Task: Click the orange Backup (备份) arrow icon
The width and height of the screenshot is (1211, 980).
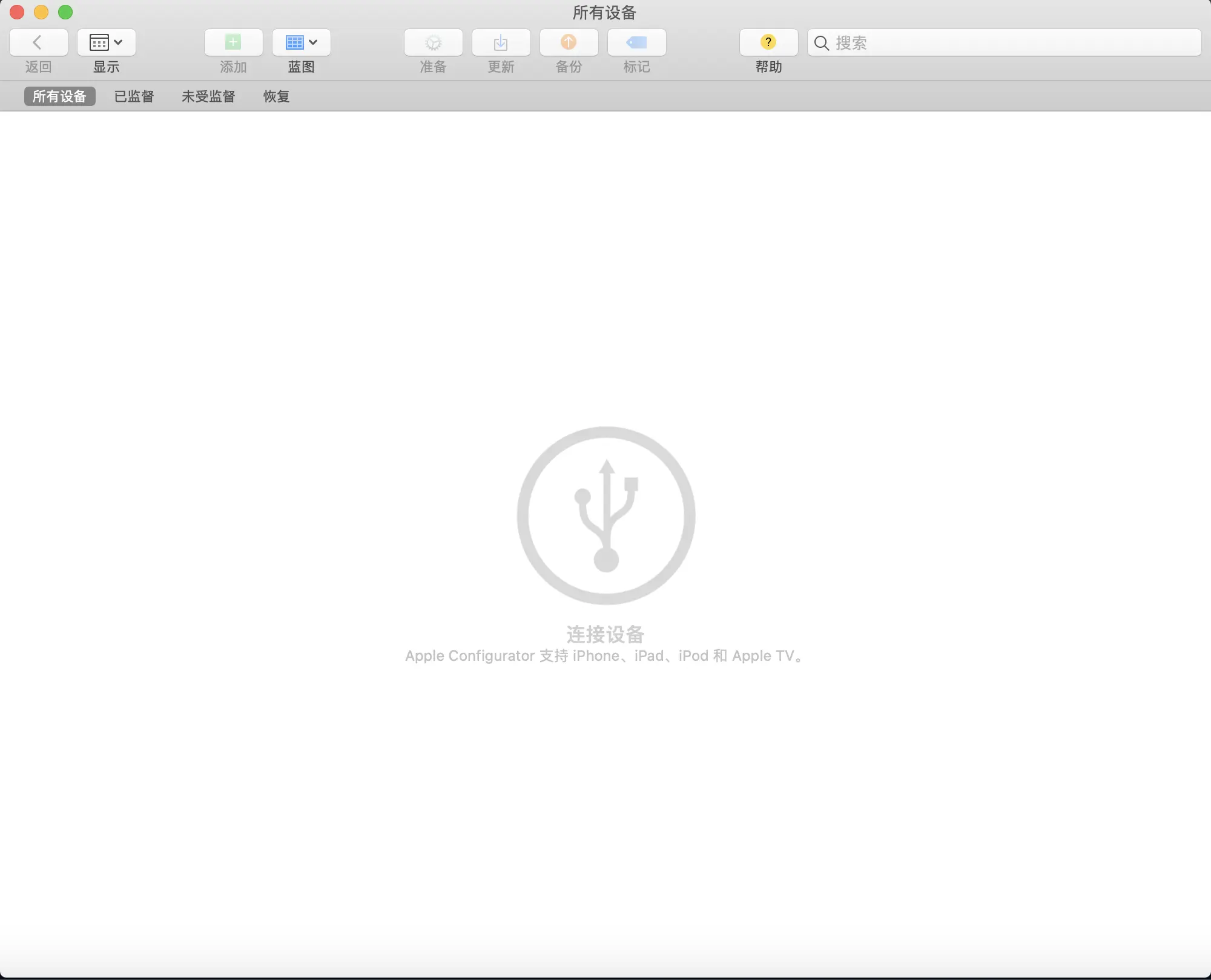Action: pos(569,42)
